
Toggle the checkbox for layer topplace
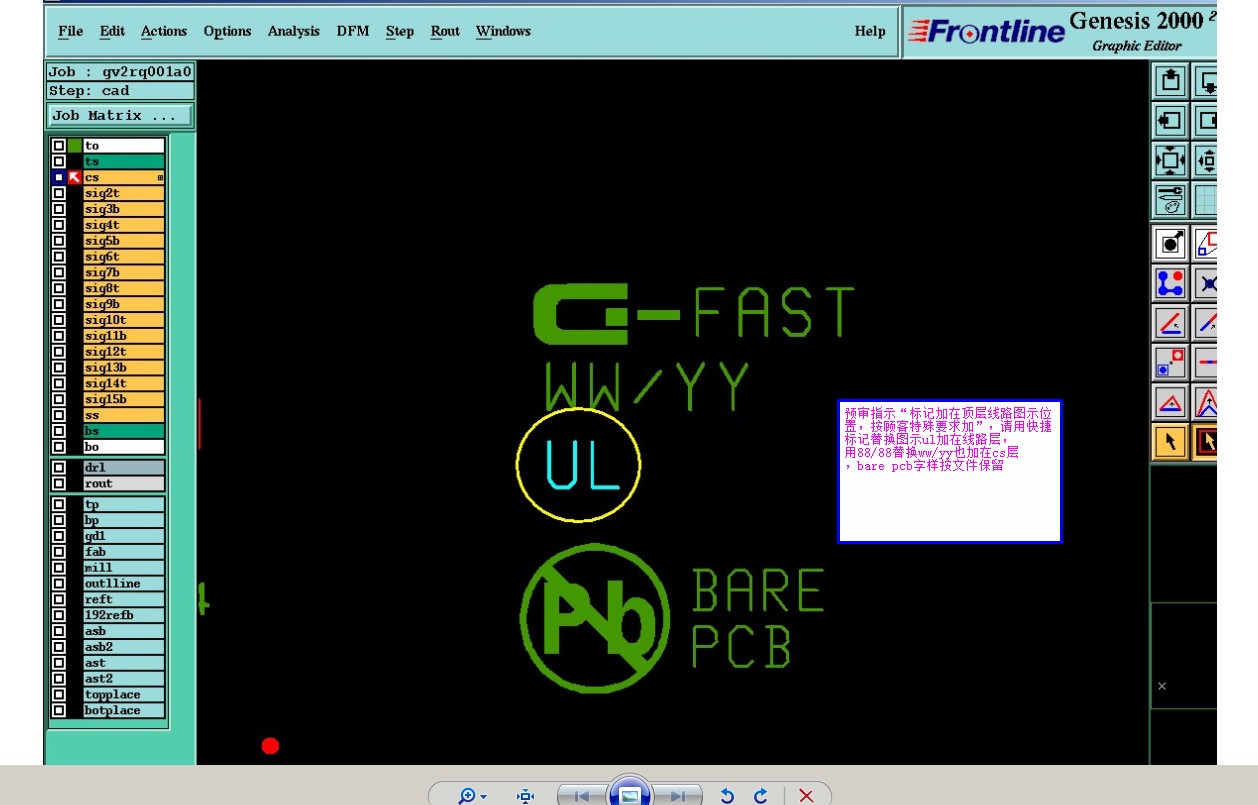tap(59, 695)
